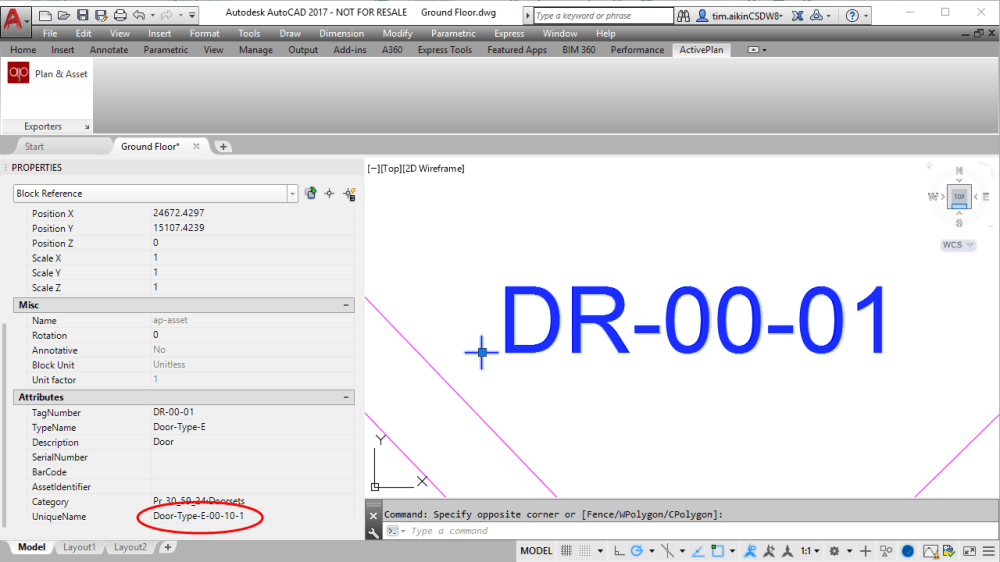Open the WCS coordinate system dropdown
The height and width of the screenshot is (562, 1000).
tap(958, 245)
